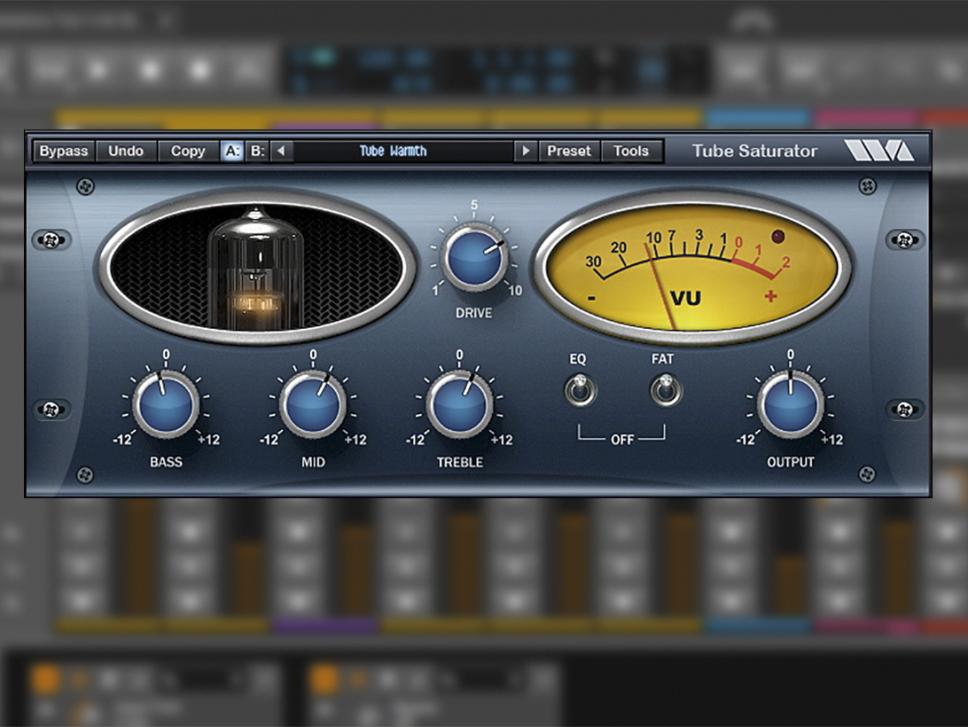Click the Drive knob
Viewport: 968px width, 727px height.
pos(474,257)
